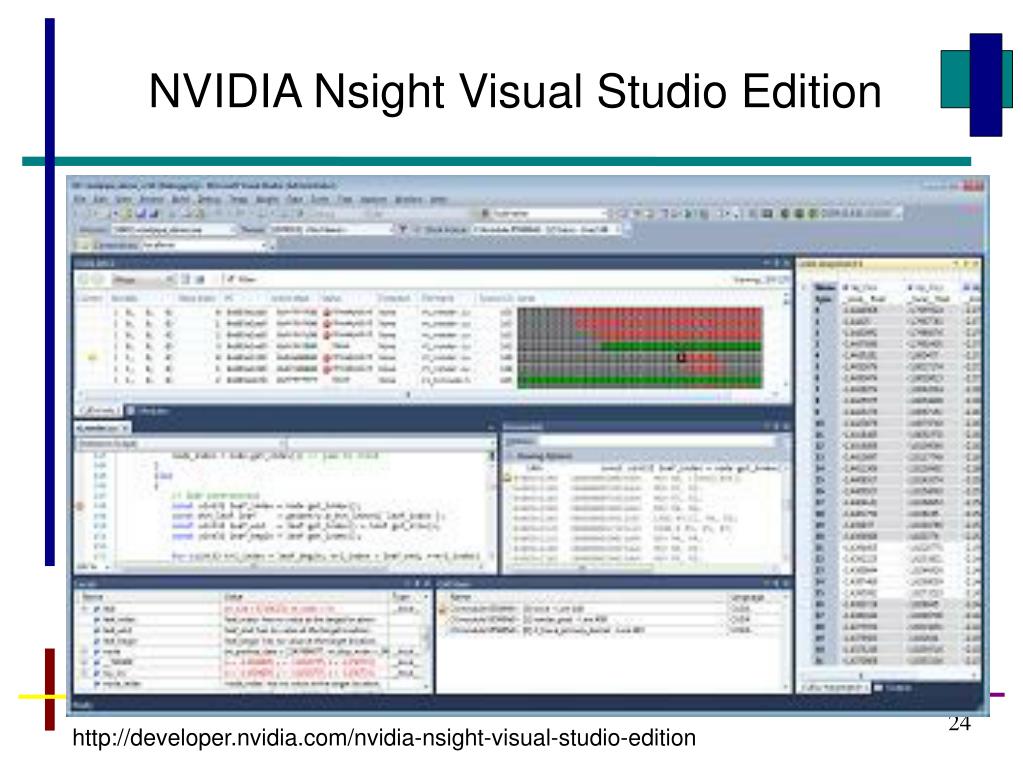
Task: Click the back navigation button in CUDA Info
Action: 84,280
